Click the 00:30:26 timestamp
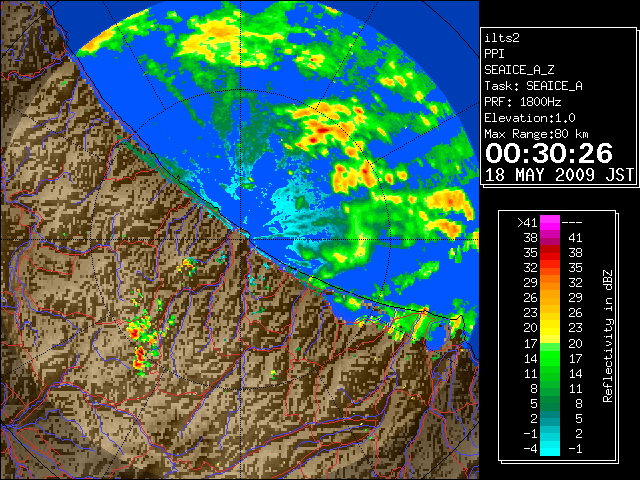This screenshot has height=480, width=640. pos(549,153)
